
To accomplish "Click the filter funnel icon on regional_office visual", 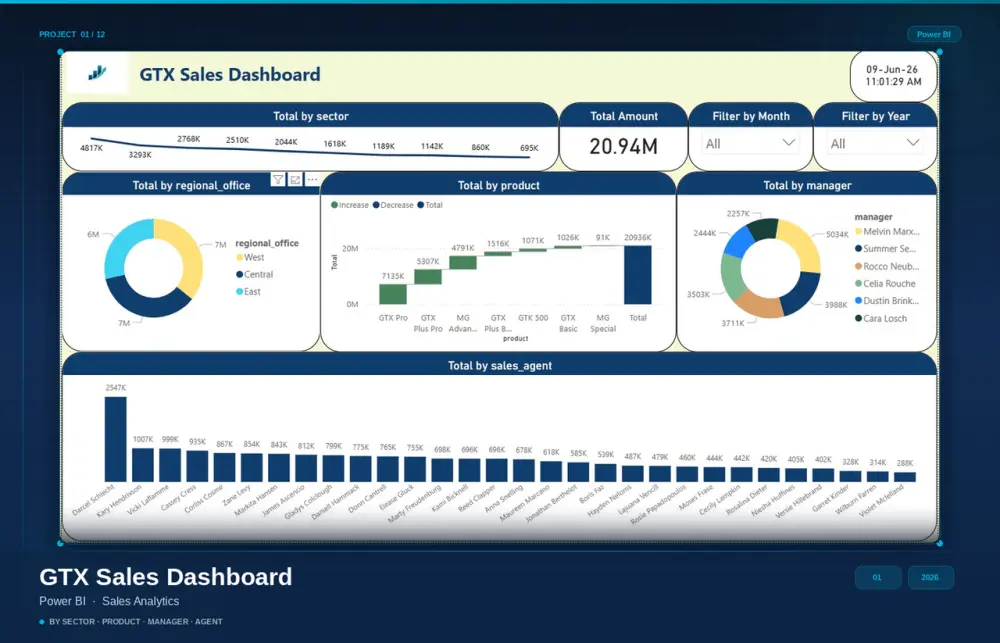I will coord(278,180).
